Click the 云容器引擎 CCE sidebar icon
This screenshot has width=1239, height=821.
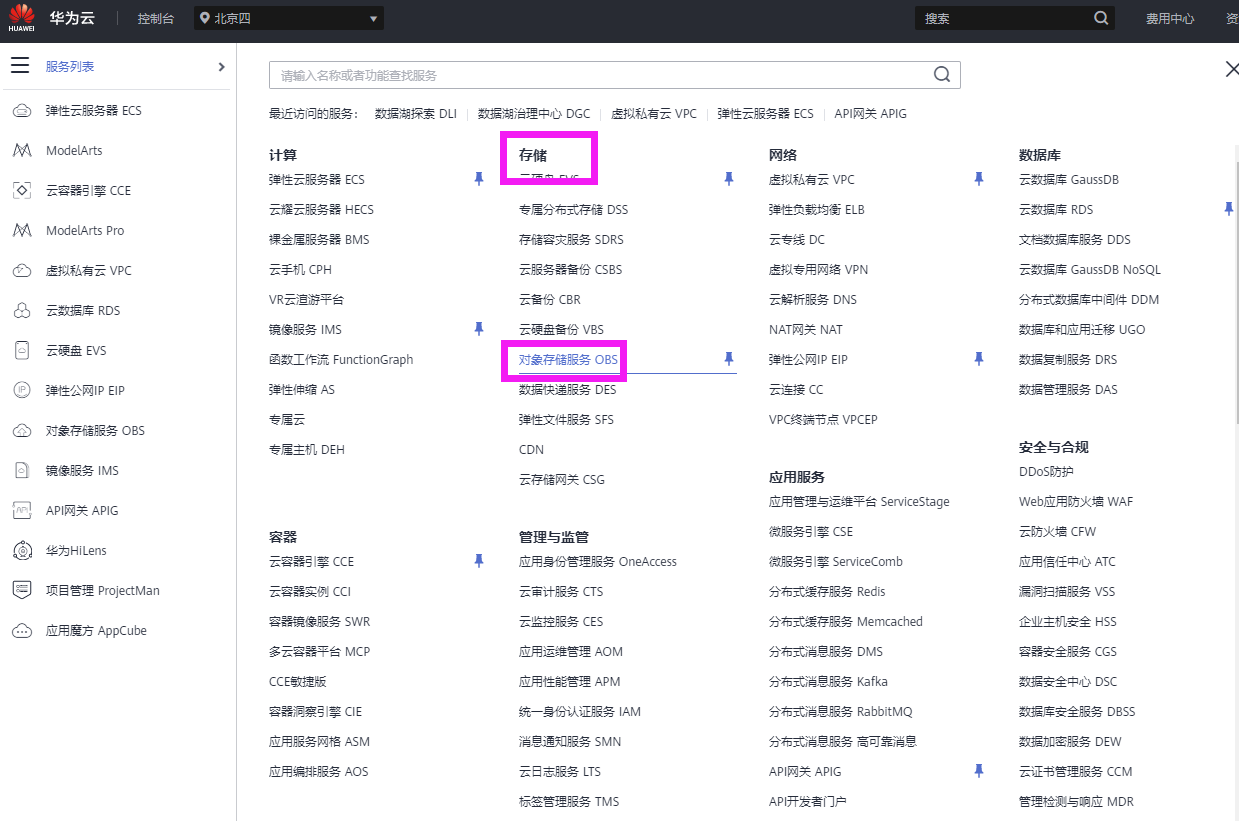tap(22, 190)
